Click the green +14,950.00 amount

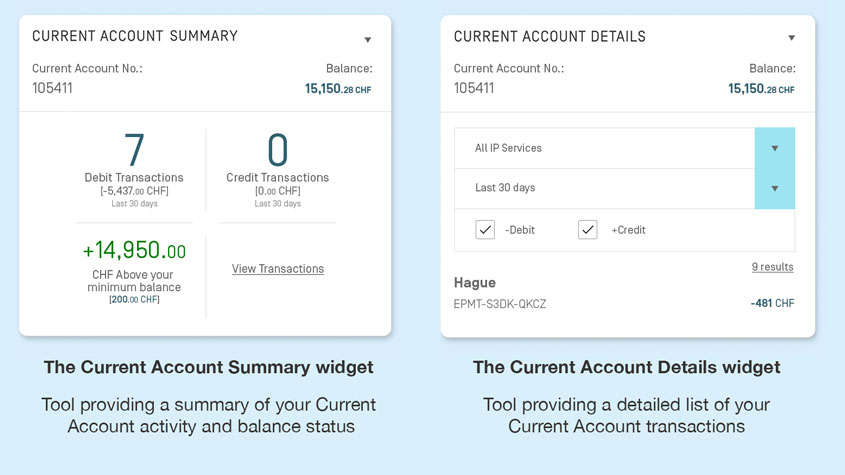click(x=134, y=251)
